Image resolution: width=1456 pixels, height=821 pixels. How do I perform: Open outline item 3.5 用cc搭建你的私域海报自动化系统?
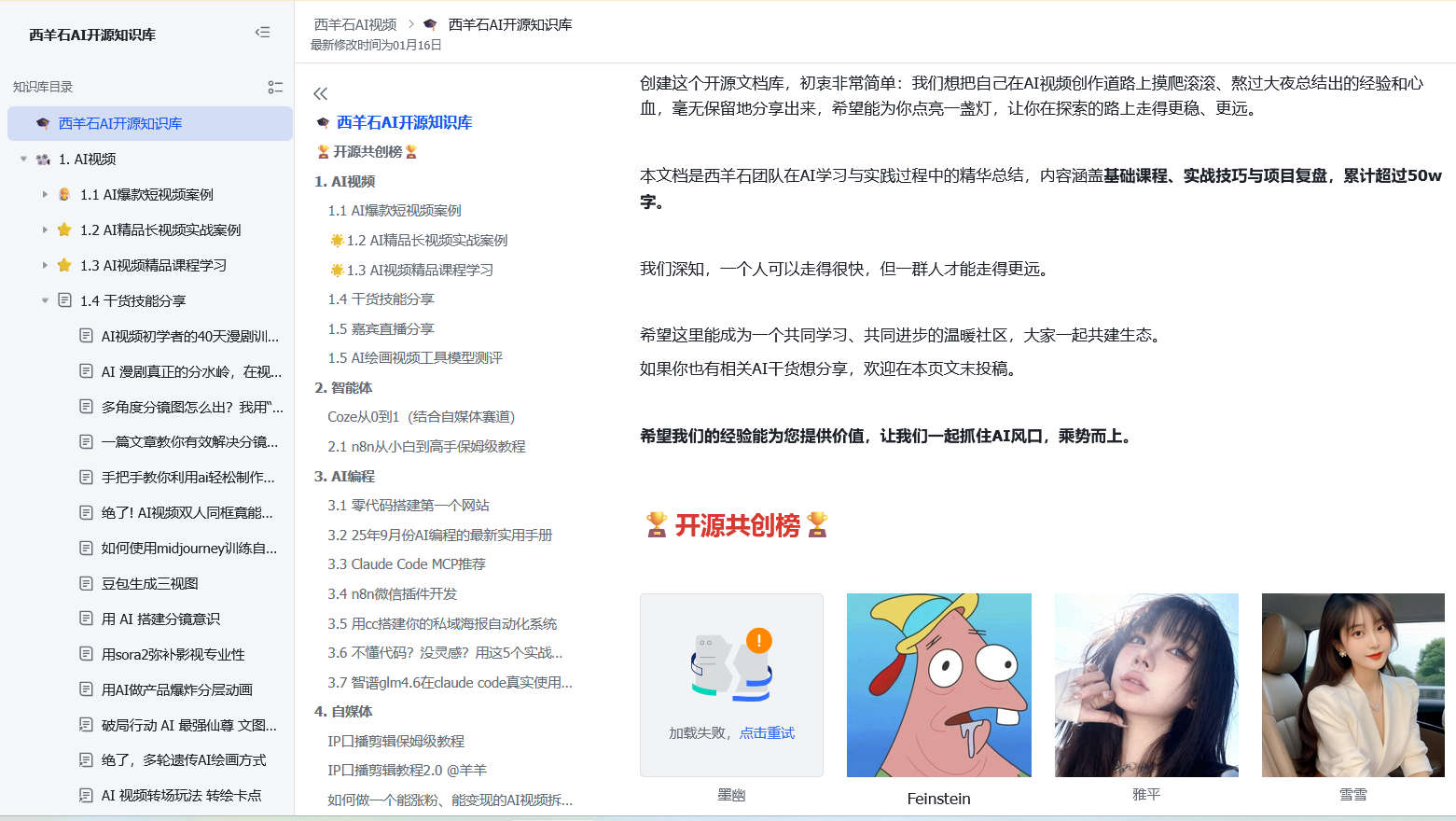(x=442, y=623)
